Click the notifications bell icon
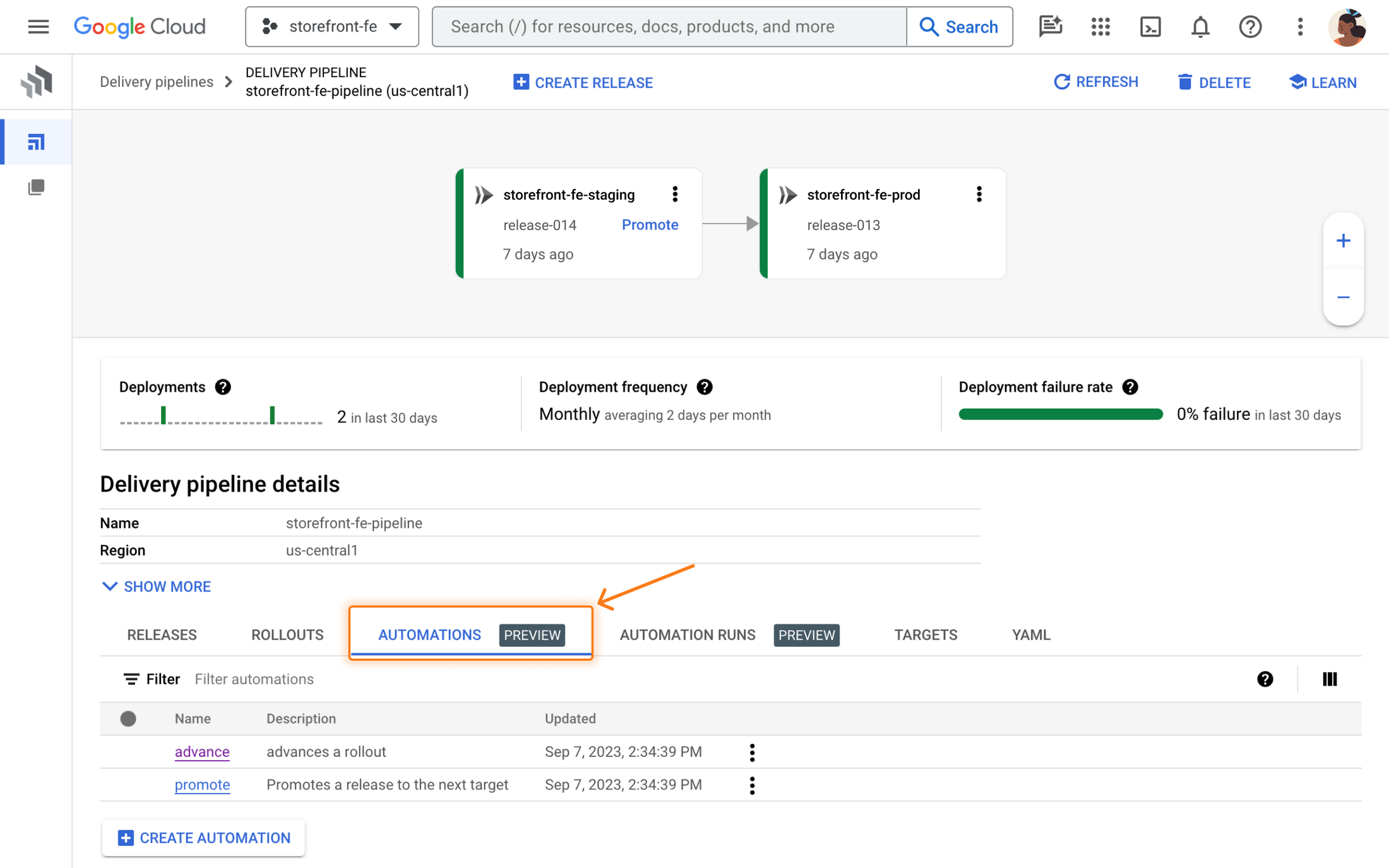Screen dimensions: 1389x868 tap(1199, 26)
